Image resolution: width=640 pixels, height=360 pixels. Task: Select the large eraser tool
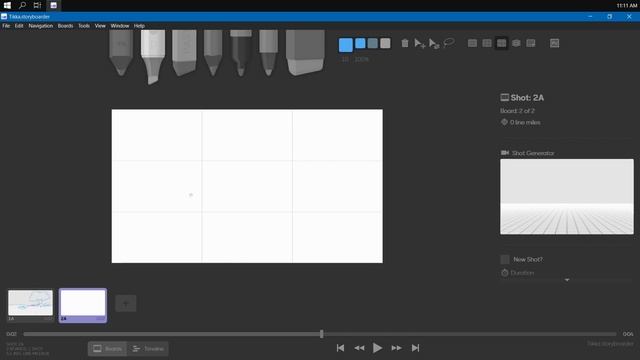(x=305, y=52)
